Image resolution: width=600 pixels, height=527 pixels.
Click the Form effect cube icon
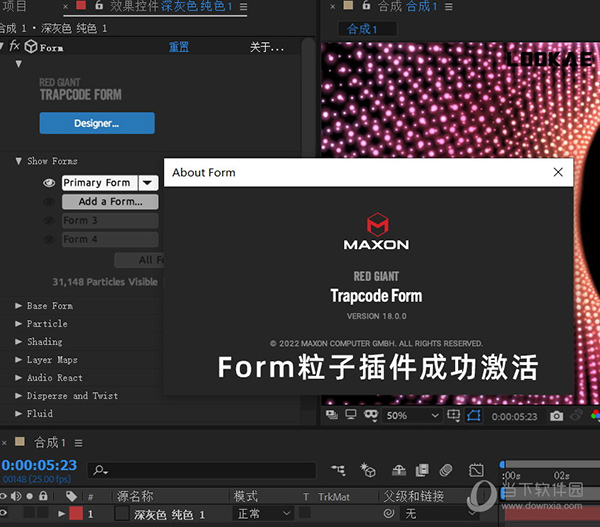tap(31, 47)
